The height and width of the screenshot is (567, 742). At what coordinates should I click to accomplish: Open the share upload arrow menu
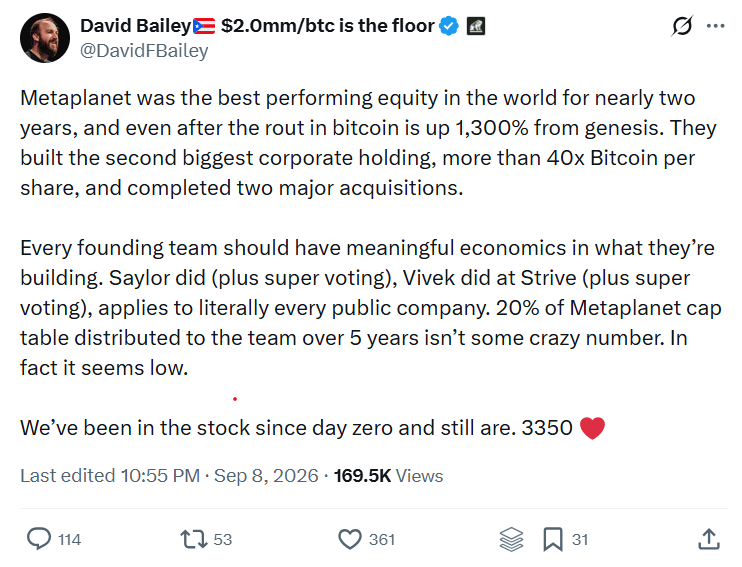[709, 539]
